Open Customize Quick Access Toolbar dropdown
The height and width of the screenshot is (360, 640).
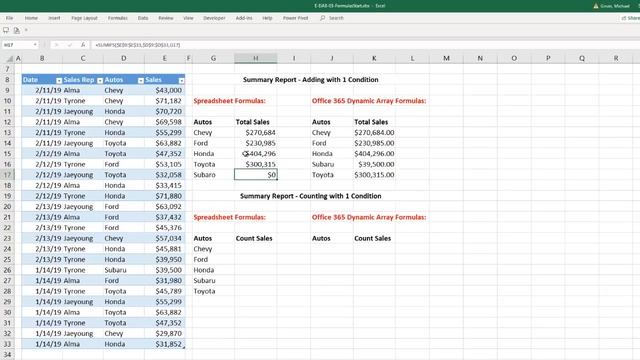tap(26, 30)
